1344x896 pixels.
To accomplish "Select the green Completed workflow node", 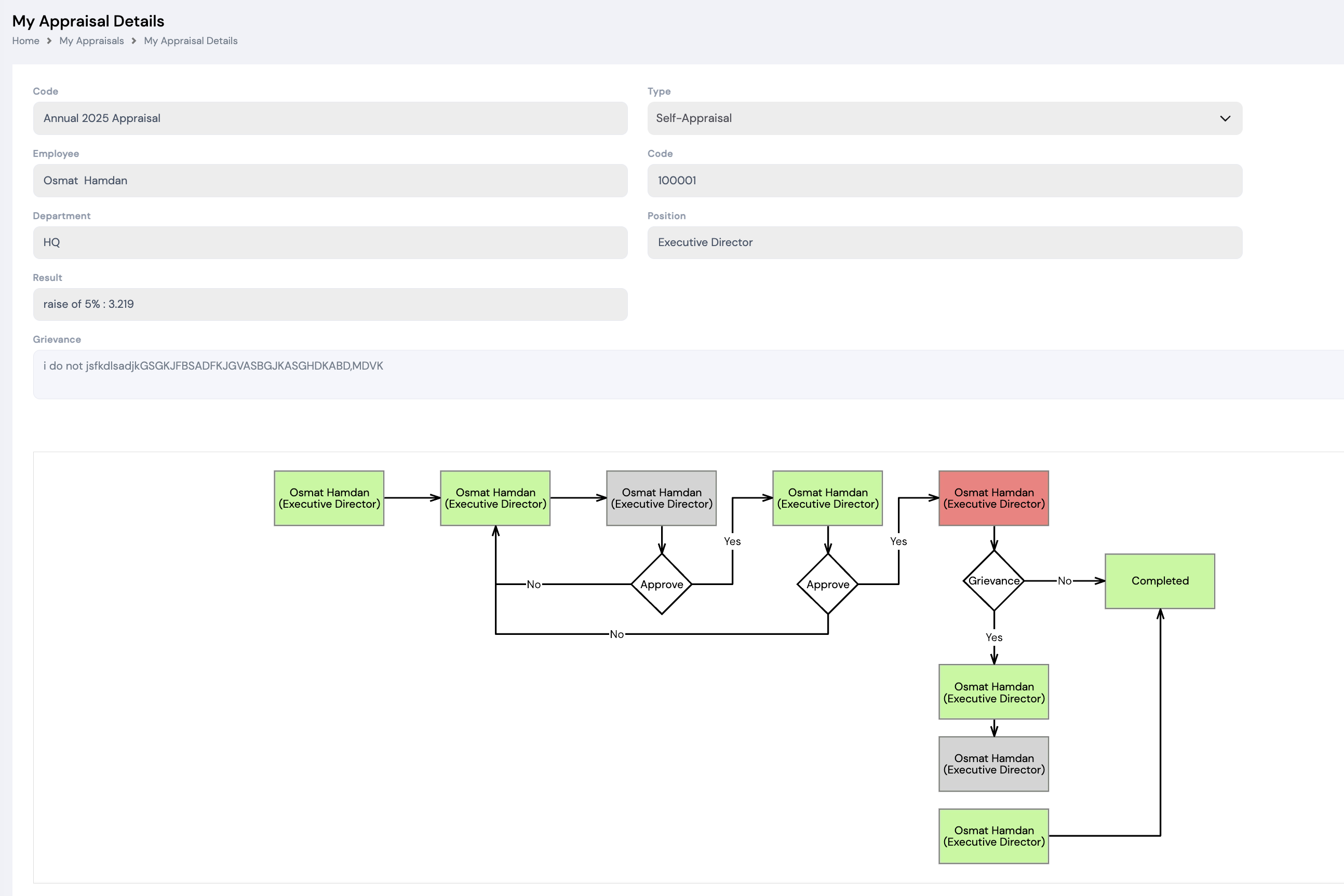I will click(x=1160, y=581).
